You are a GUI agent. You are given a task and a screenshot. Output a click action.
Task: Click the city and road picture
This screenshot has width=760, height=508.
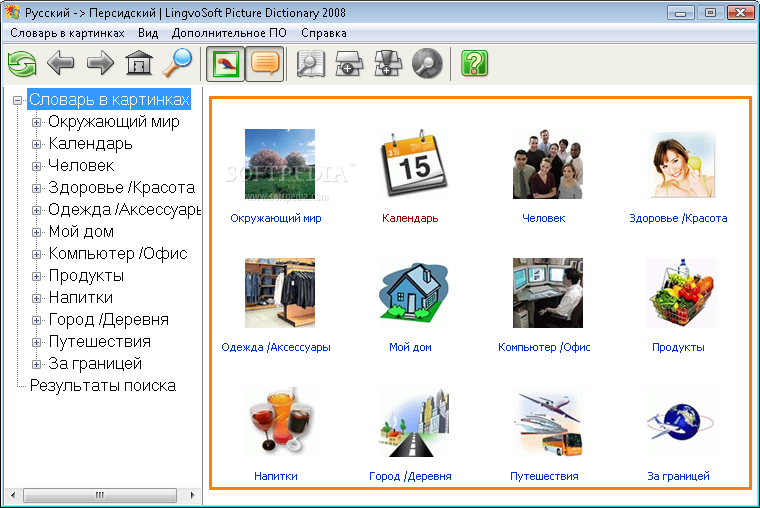tap(414, 422)
